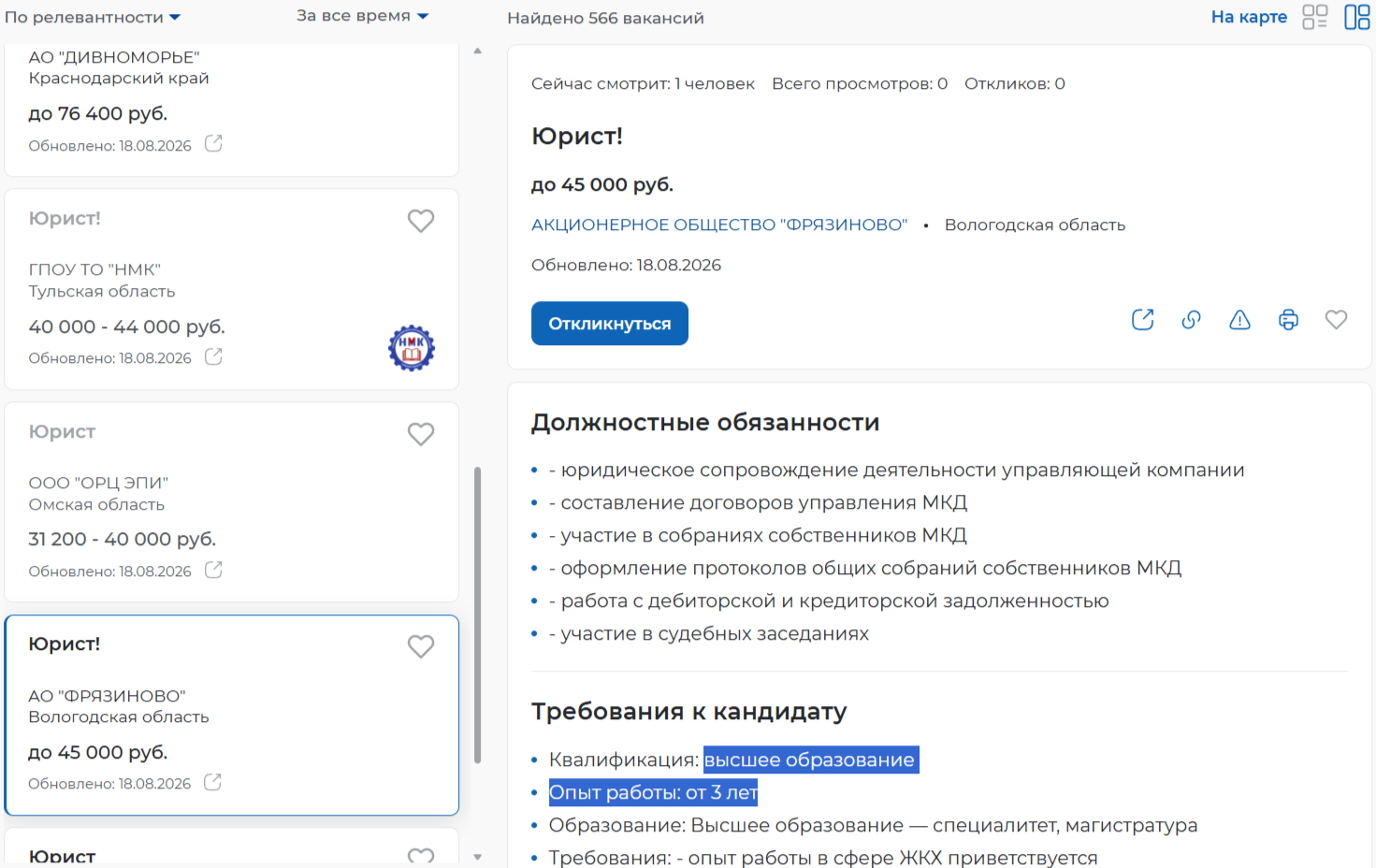
Task: Click the "Образование: Высшее образование — специалитет, магистратура" line
Action: pyautogui.click(x=874, y=825)
